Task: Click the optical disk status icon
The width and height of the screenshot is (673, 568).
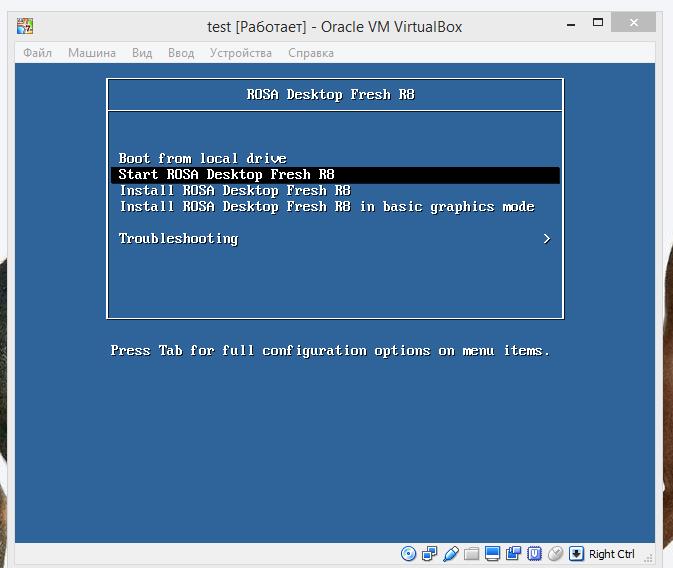Action: (x=408, y=554)
